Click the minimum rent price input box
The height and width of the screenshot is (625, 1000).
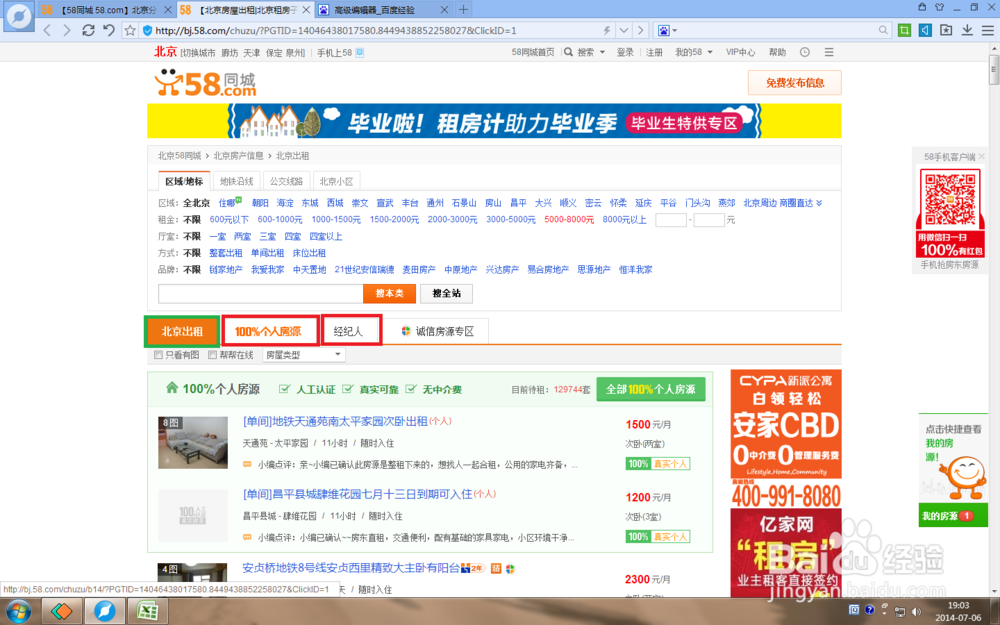click(671, 220)
